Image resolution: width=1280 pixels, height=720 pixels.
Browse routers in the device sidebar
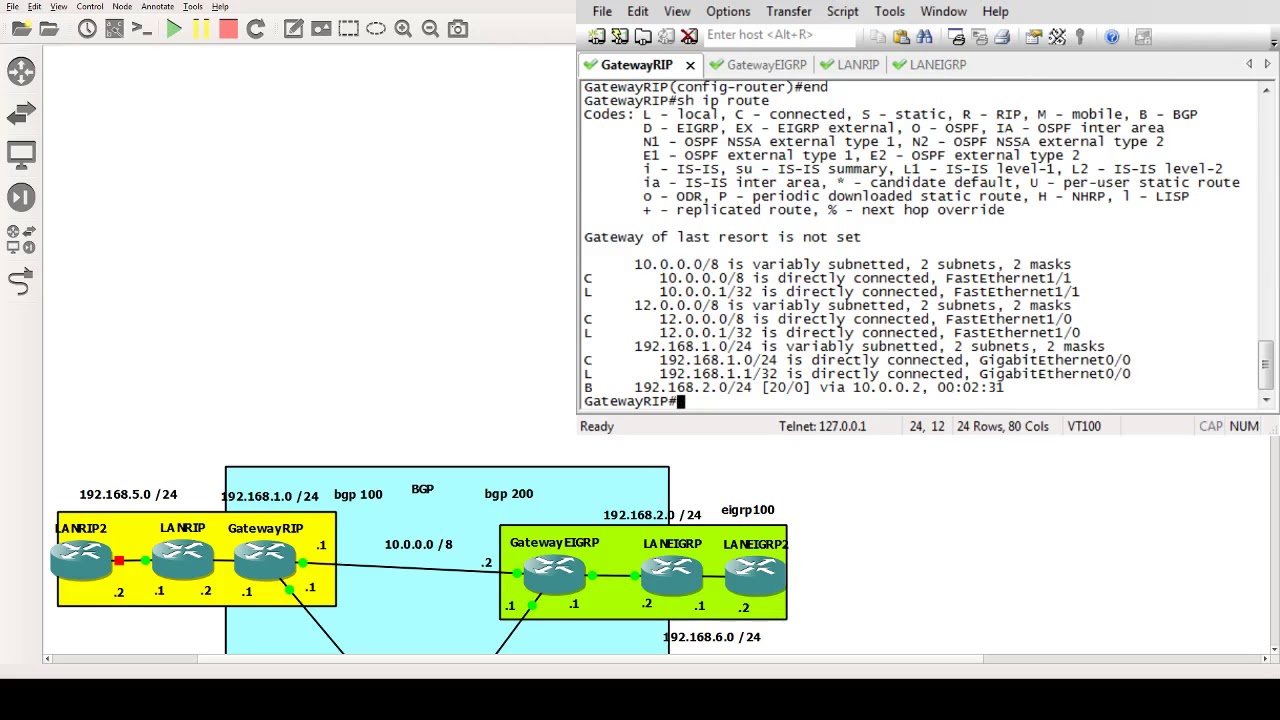point(21,71)
